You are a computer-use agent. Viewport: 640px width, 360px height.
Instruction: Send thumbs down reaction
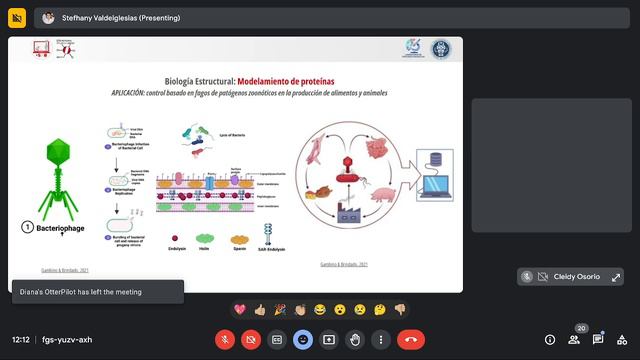[x=400, y=310]
